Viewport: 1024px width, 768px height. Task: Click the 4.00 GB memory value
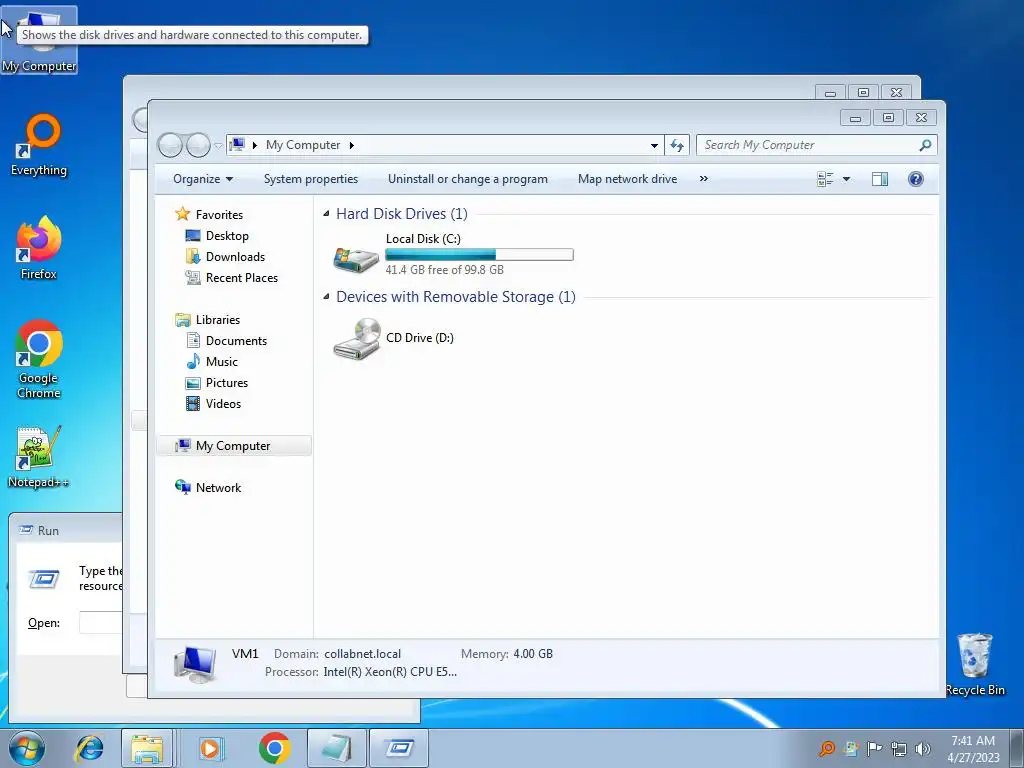(x=533, y=654)
